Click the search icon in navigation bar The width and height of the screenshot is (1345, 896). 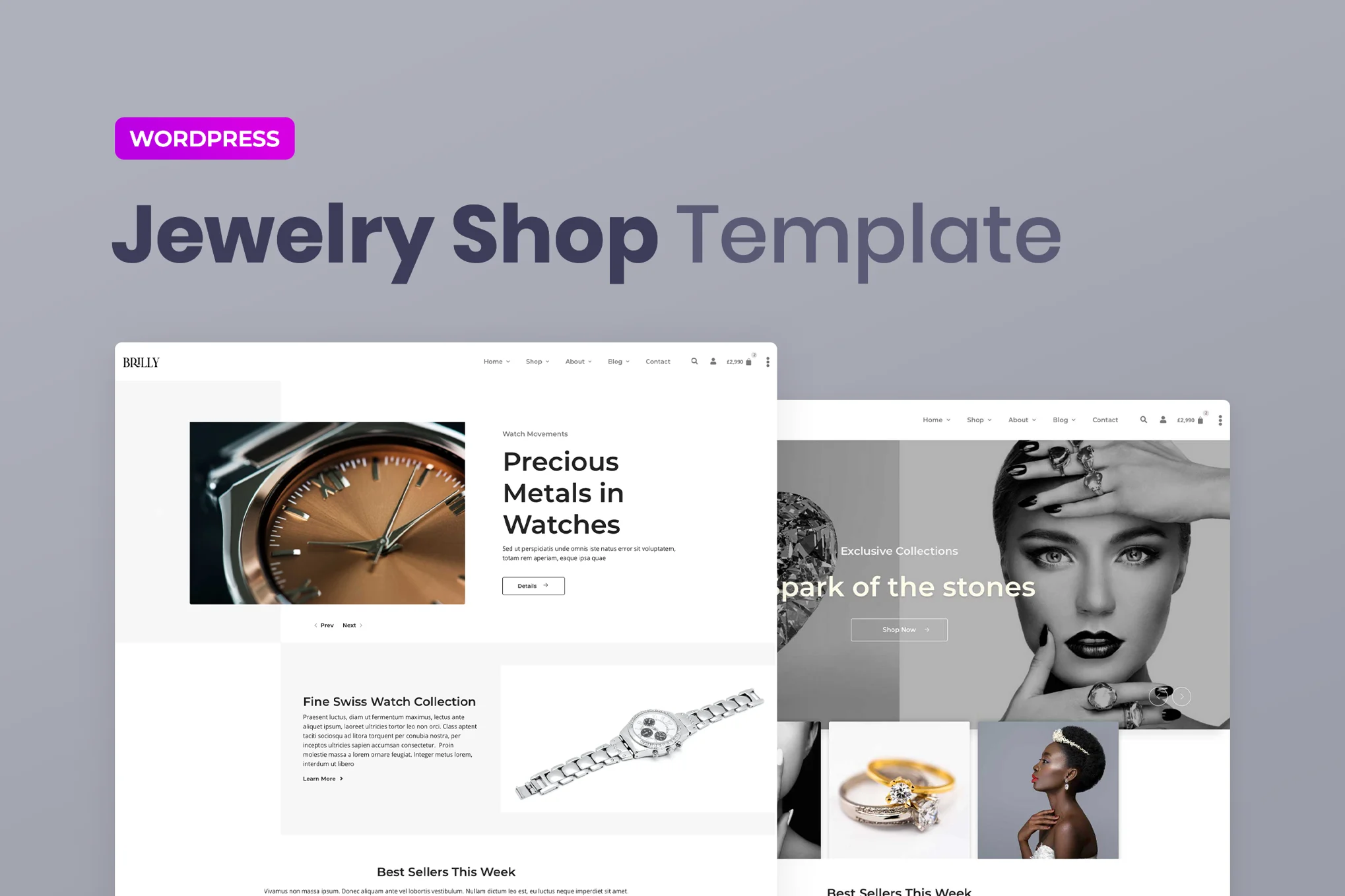pyautogui.click(x=694, y=361)
